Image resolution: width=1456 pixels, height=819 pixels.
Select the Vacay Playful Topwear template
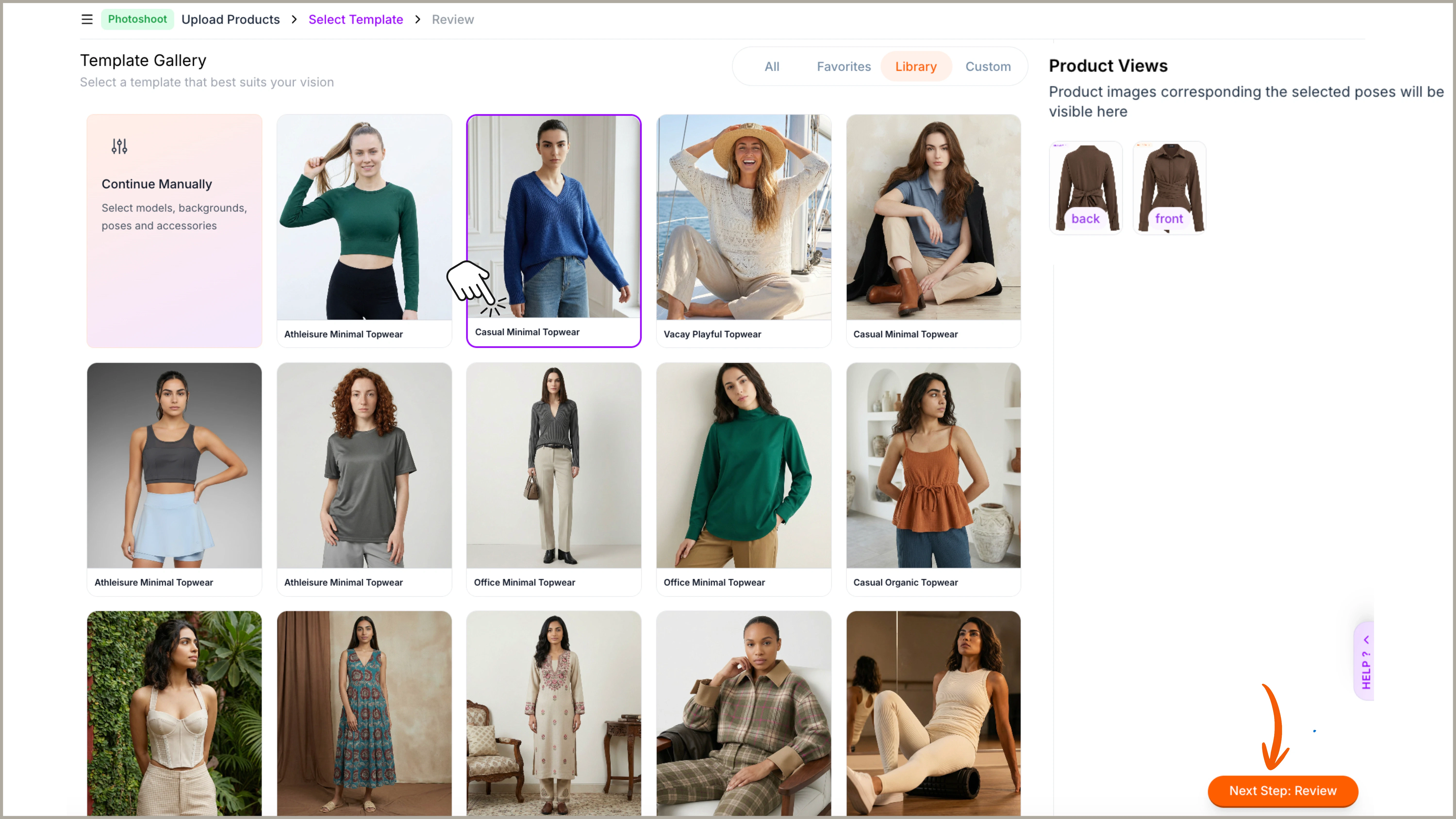coord(743,218)
